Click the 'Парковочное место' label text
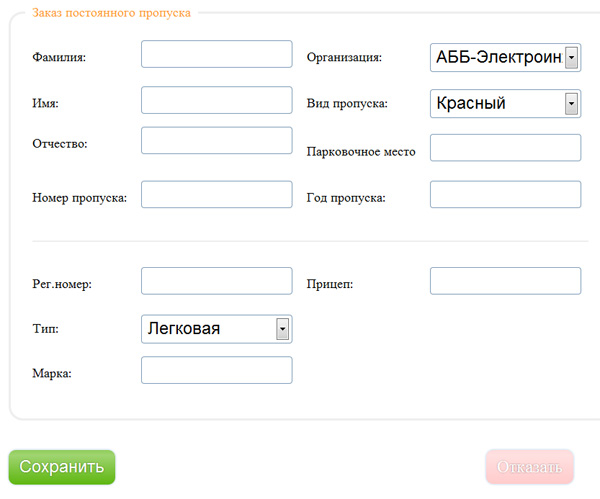 click(x=360, y=152)
